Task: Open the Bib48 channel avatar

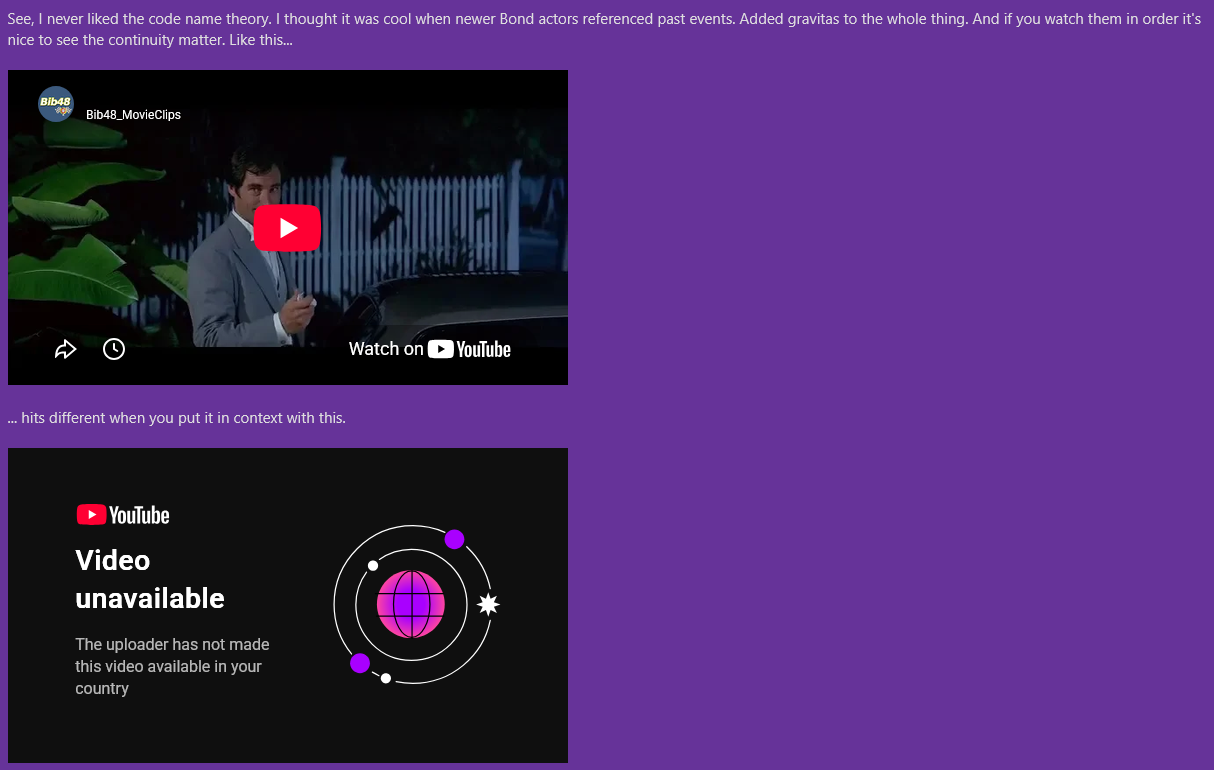Action: (x=56, y=104)
